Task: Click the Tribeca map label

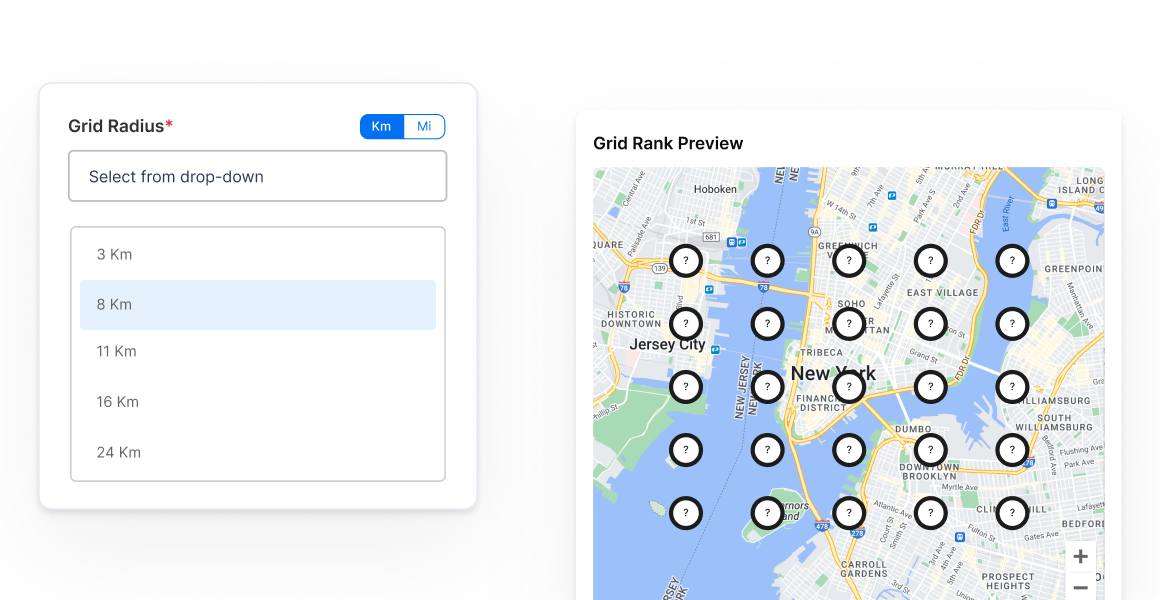Action: [820, 352]
